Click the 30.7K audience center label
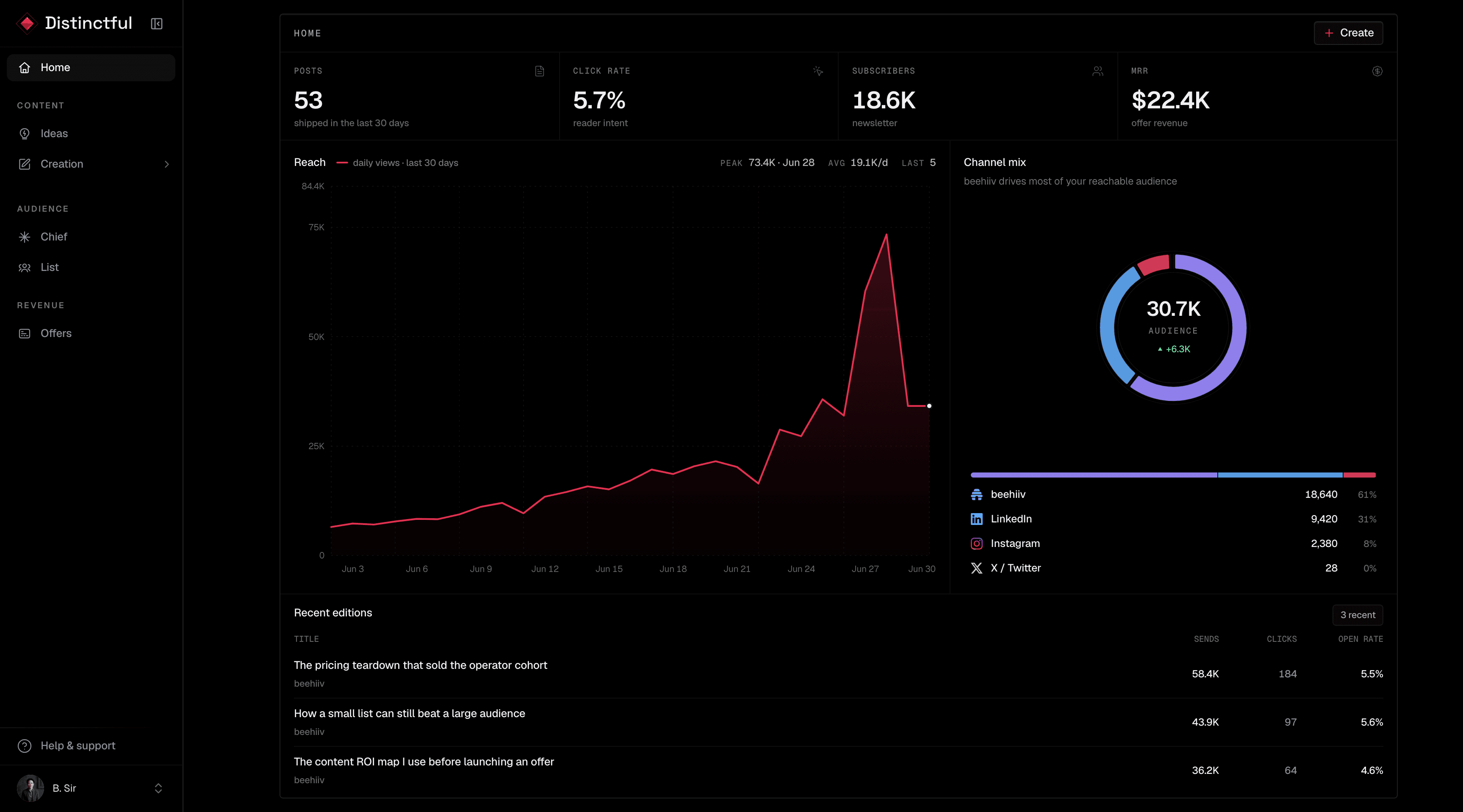This screenshot has width=1463, height=812. (x=1173, y=309)
